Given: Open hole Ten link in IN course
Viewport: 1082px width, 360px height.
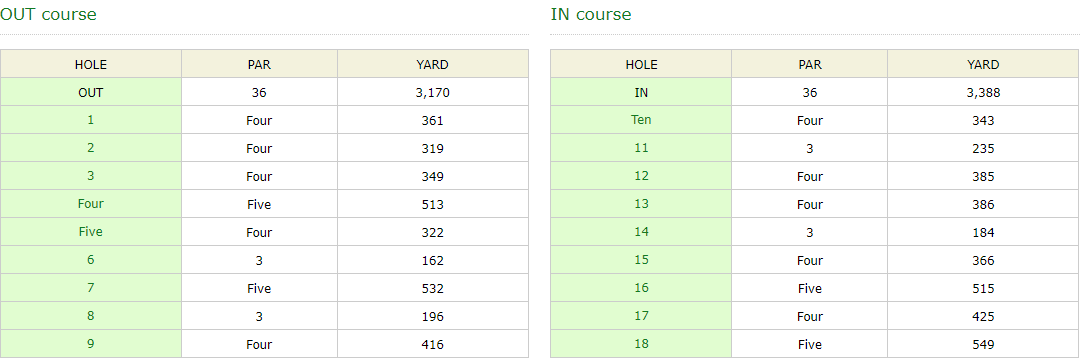Looking at the screenshot, I should point(641,120).
